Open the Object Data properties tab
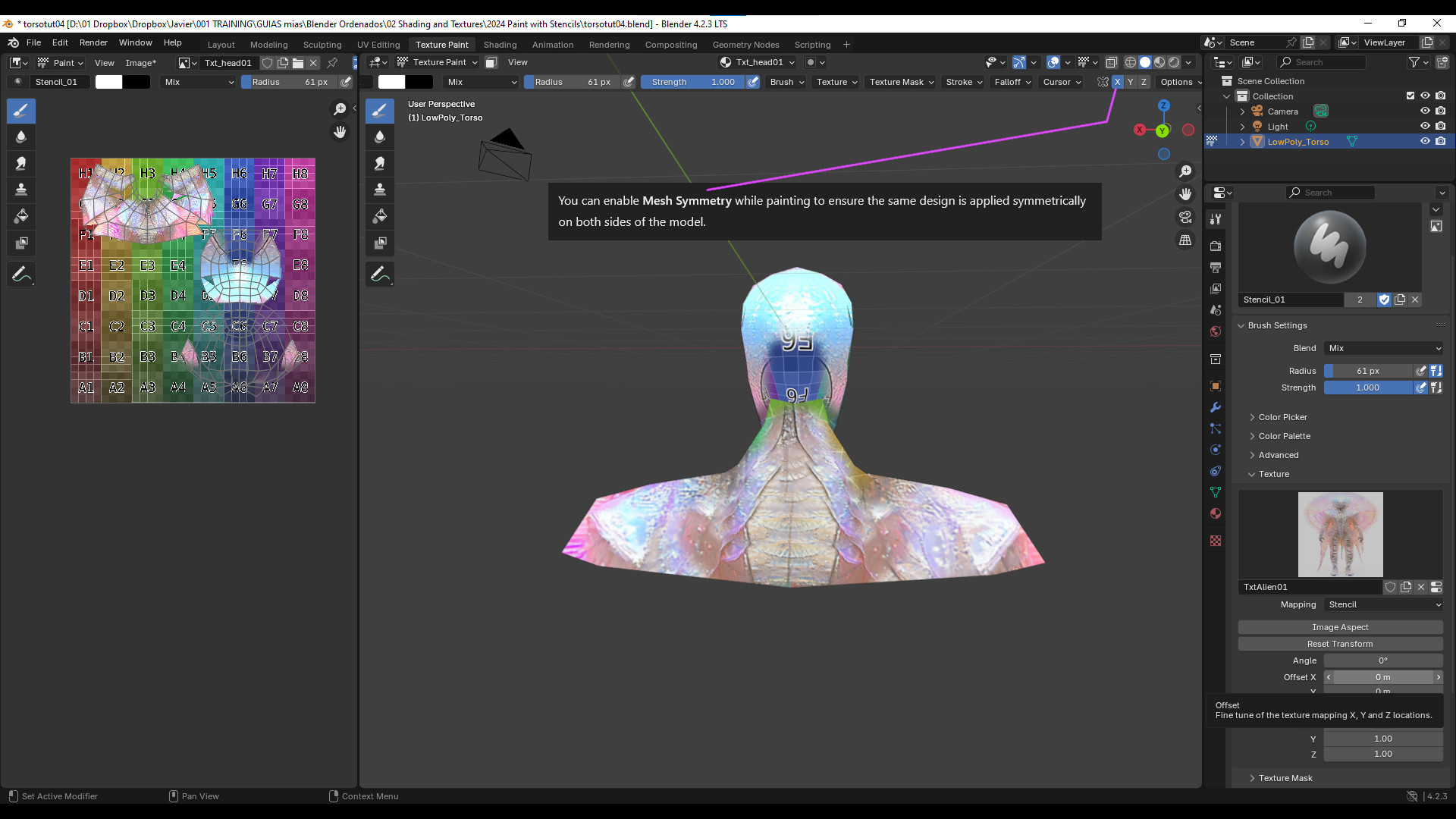 tap(1216, 492)
